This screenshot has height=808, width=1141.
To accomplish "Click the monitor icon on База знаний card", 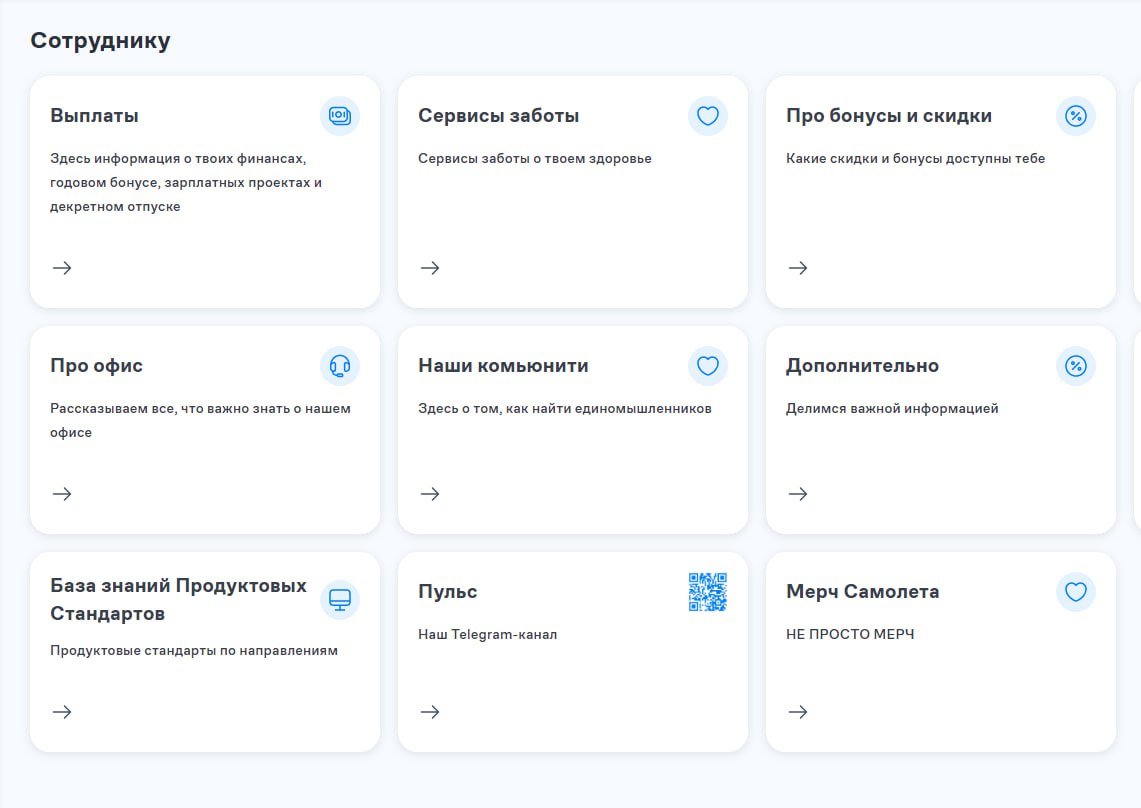I will coord(340,600).
